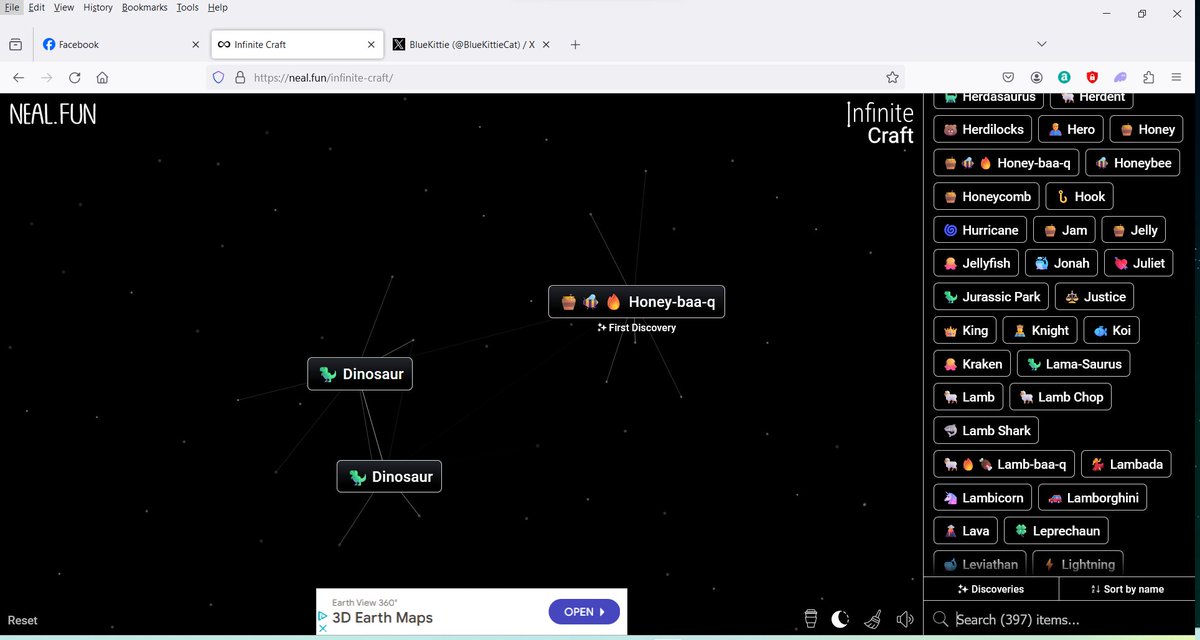Screen dimensions: 1200x640
Task: Select Honey-baa-q element on canvas
Action: (x=636, y=301)
